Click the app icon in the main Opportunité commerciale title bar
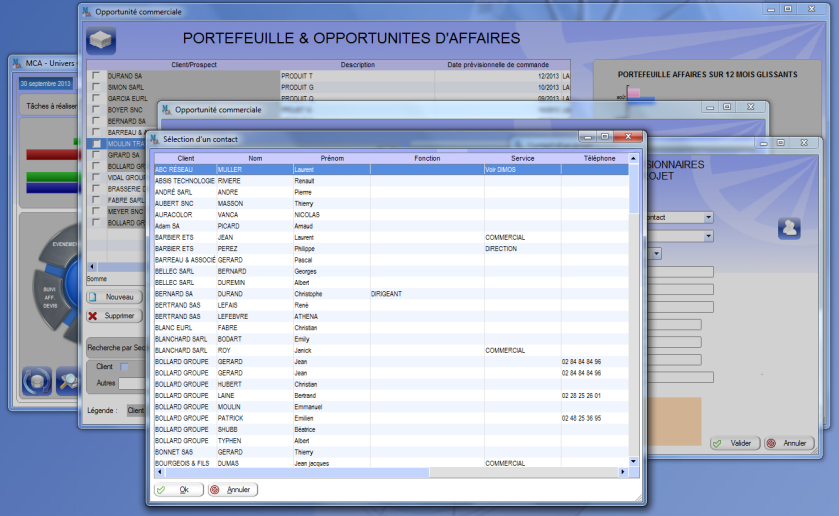The image size is (839, 516). tap(87, 11)
